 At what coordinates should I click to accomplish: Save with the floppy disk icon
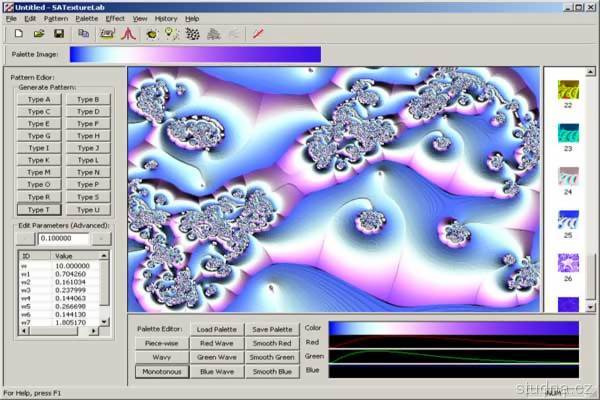click(59, 33)
